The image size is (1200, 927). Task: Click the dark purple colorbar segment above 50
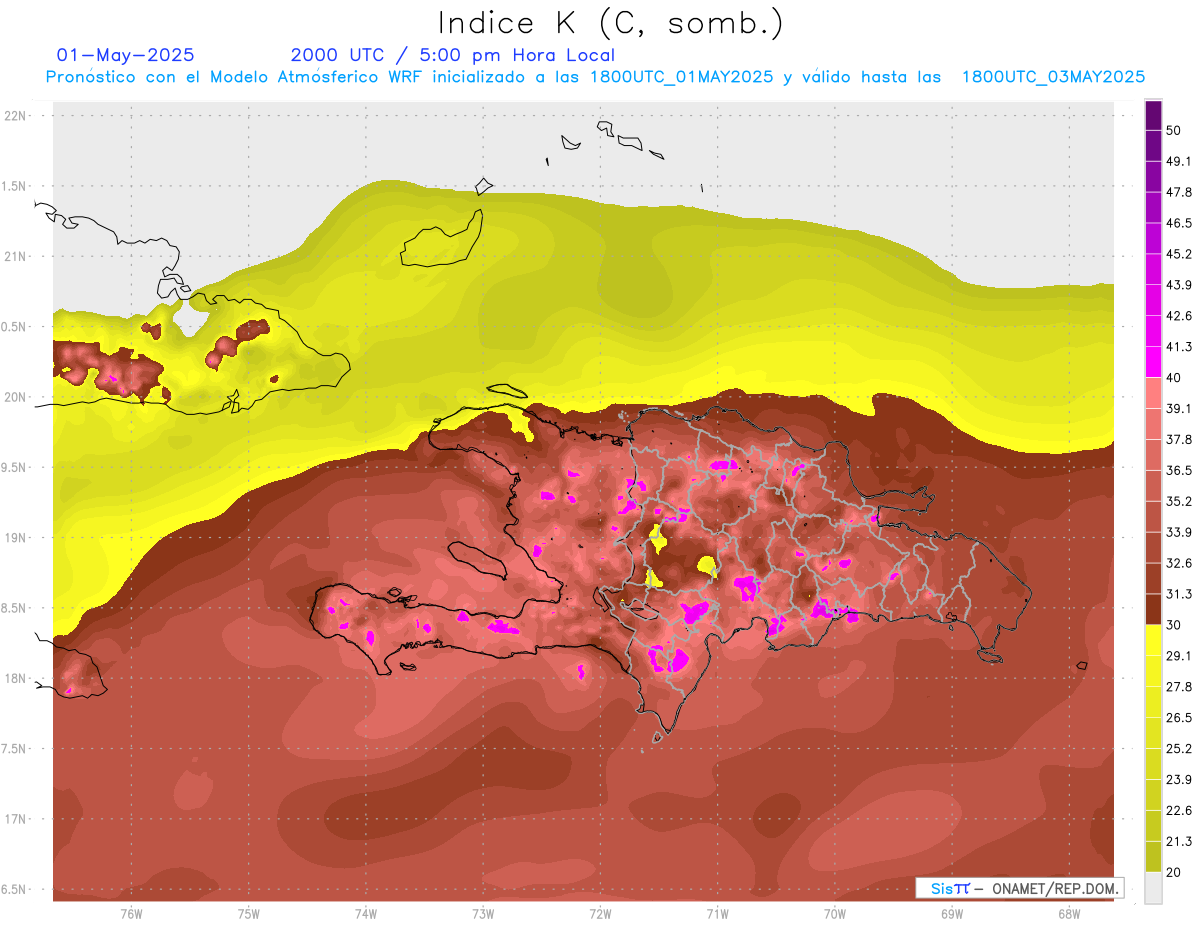[1153, 115]
